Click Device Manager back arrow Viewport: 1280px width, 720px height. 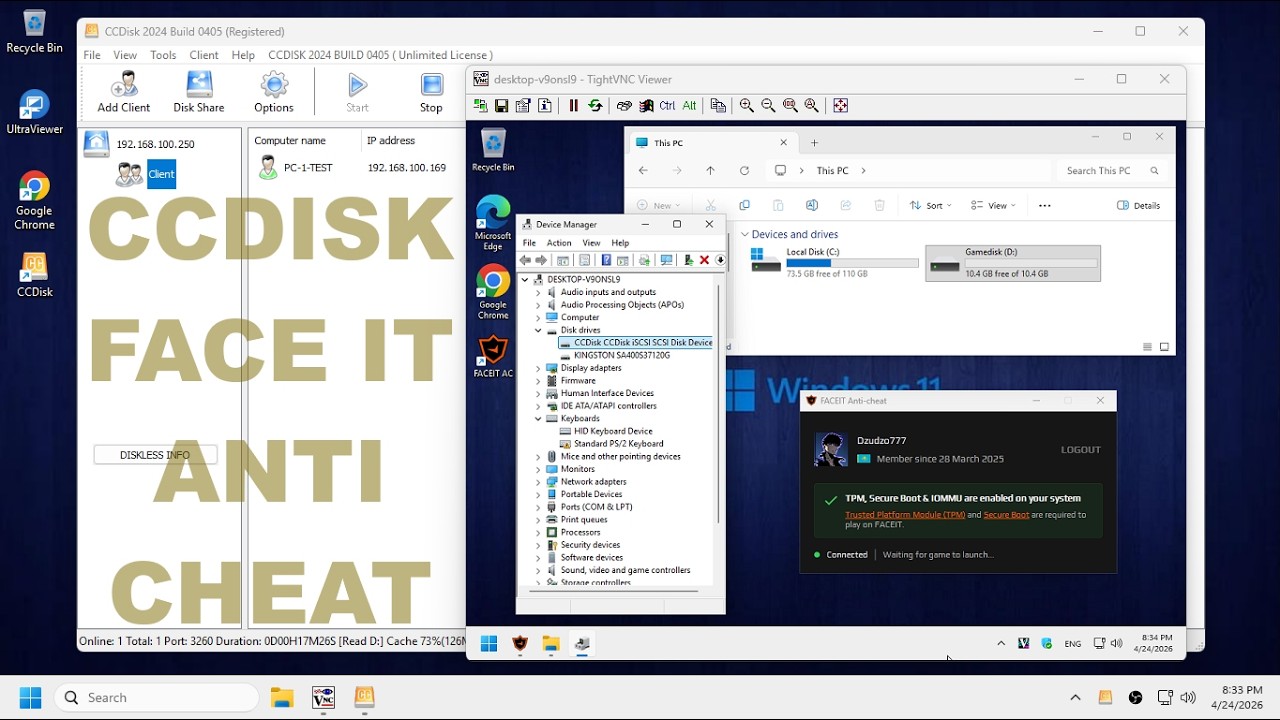click(x=525, y=260)
